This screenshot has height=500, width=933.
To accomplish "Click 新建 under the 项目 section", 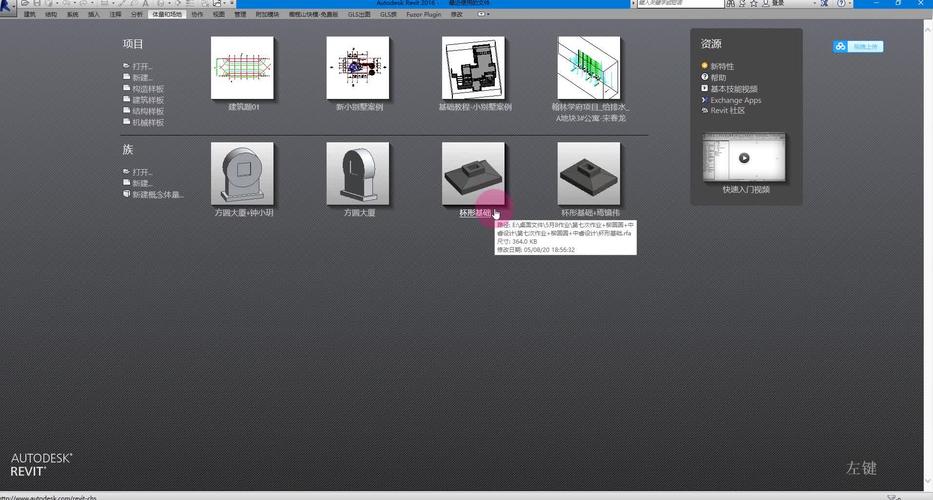I will (142, 77).
